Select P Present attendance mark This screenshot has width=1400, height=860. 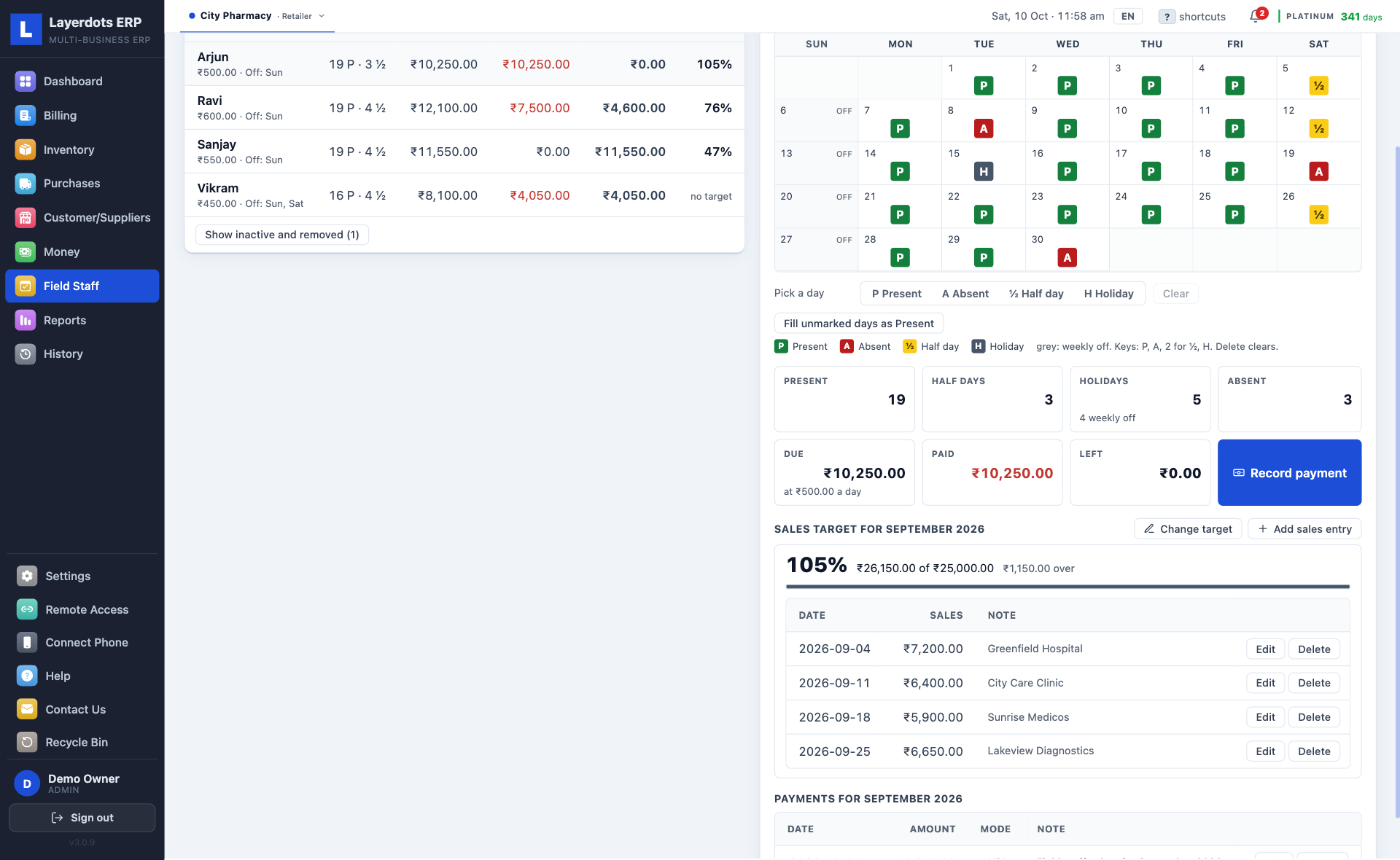[896, 294]
